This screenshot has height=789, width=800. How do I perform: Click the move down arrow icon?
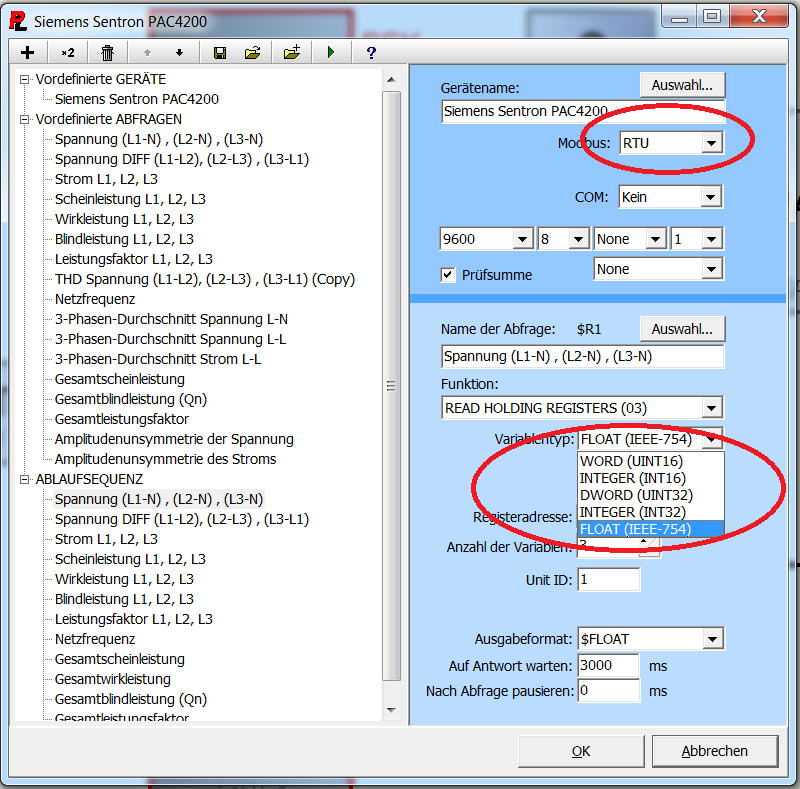tap(179, 53)
